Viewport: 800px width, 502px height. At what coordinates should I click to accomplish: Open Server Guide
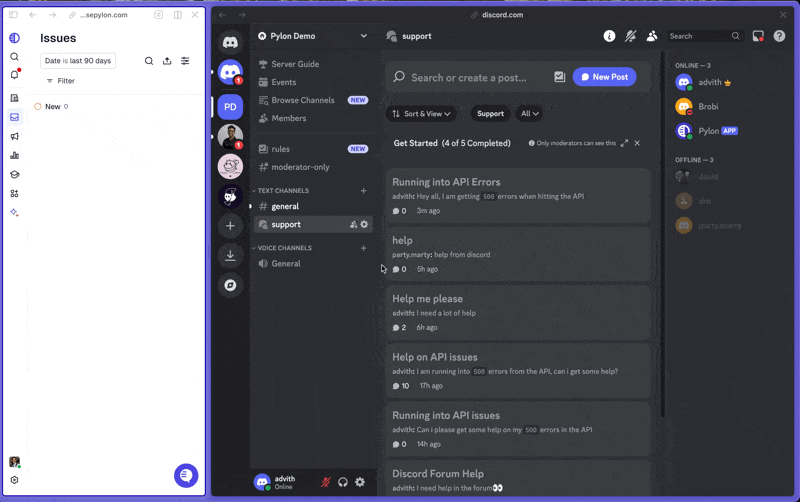click(313, 64)
